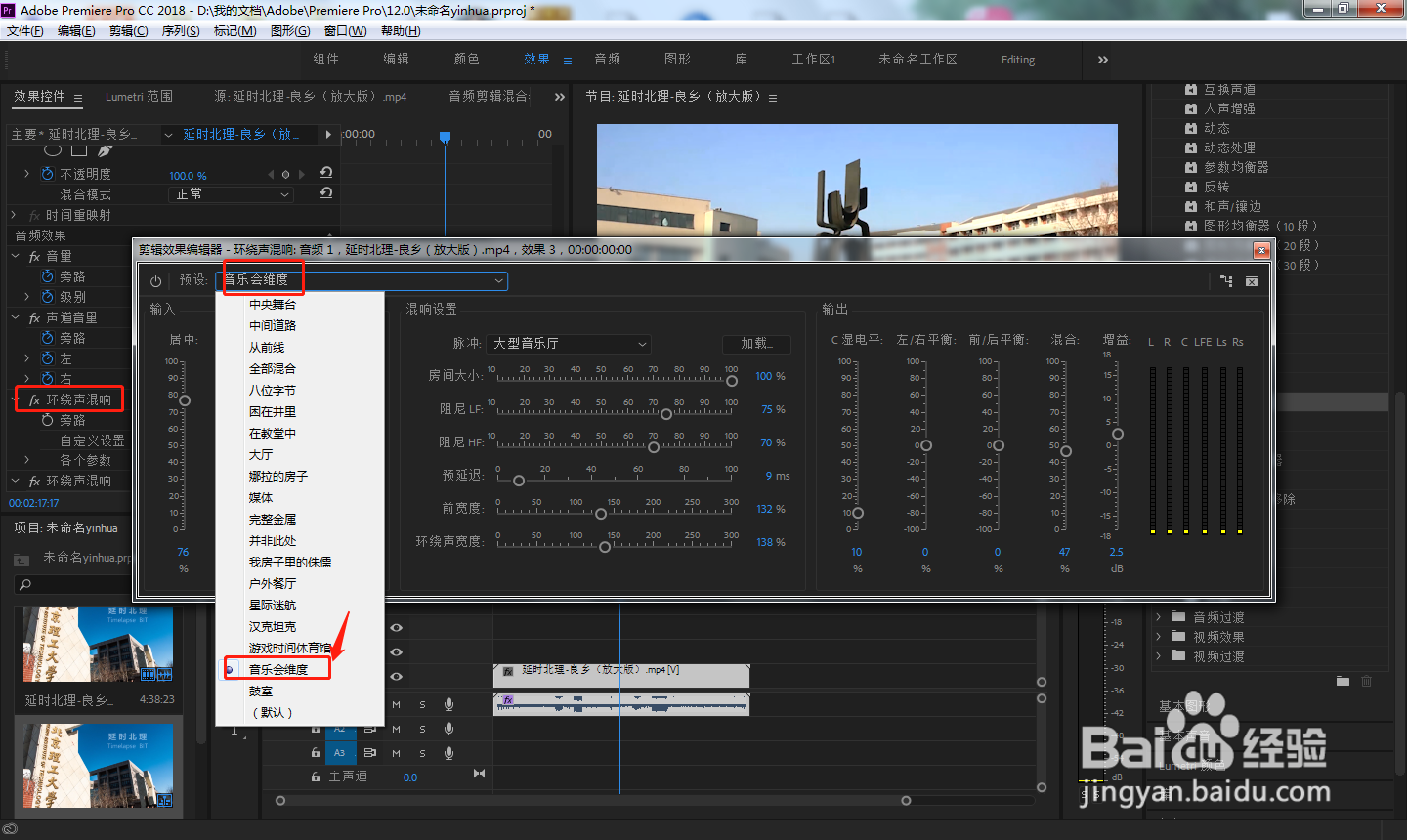1407x840 pixels.
Task: Open the 脉冲 大型音乐厅 dropdown
Action: coord(569,344)
